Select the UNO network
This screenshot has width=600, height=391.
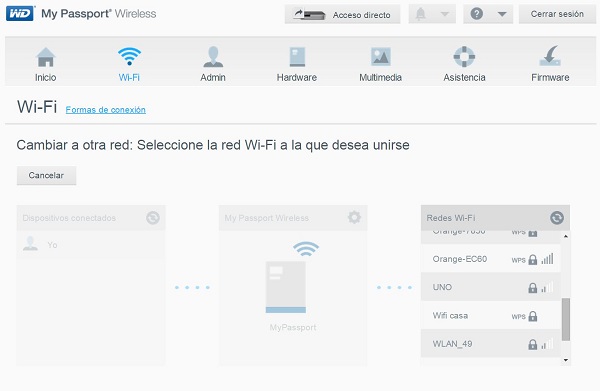tap(491, 287)
